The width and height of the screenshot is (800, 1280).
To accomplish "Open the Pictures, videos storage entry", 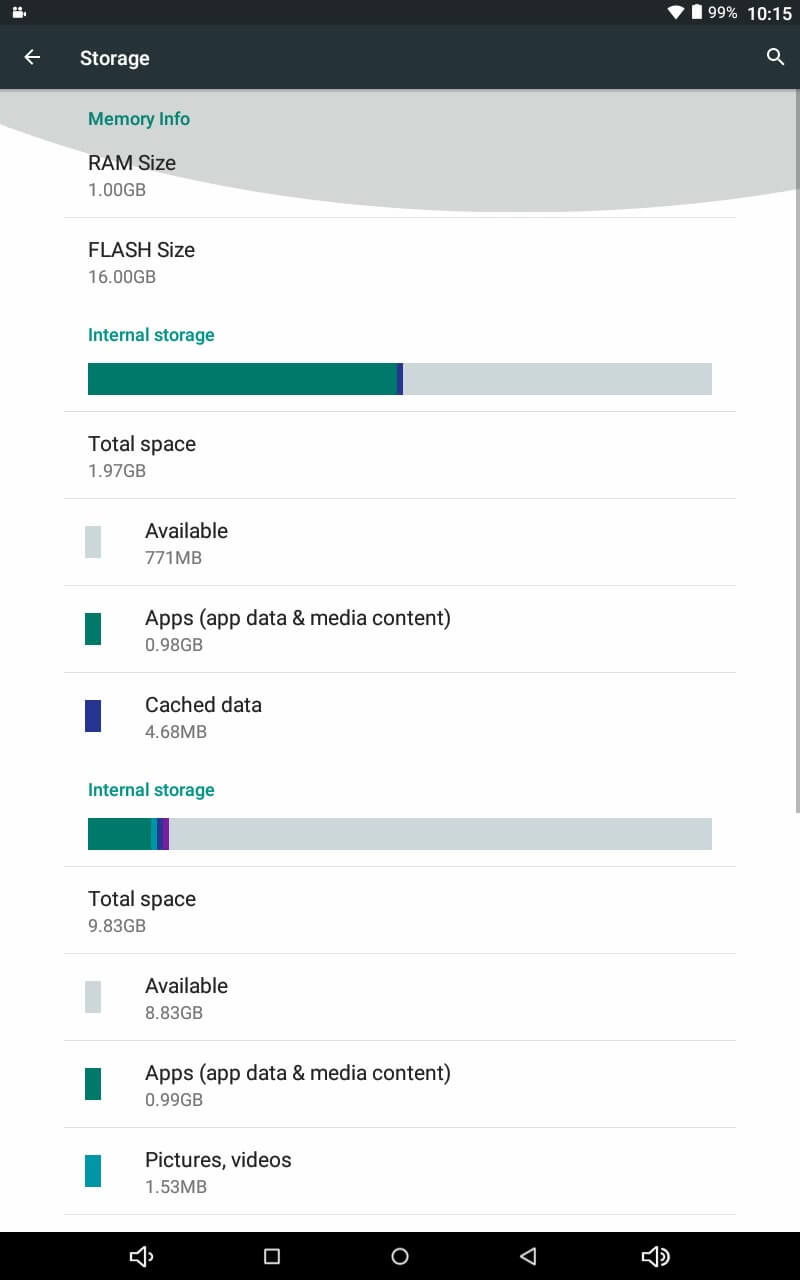I will pyautogui.click(x=400, y=1171).
